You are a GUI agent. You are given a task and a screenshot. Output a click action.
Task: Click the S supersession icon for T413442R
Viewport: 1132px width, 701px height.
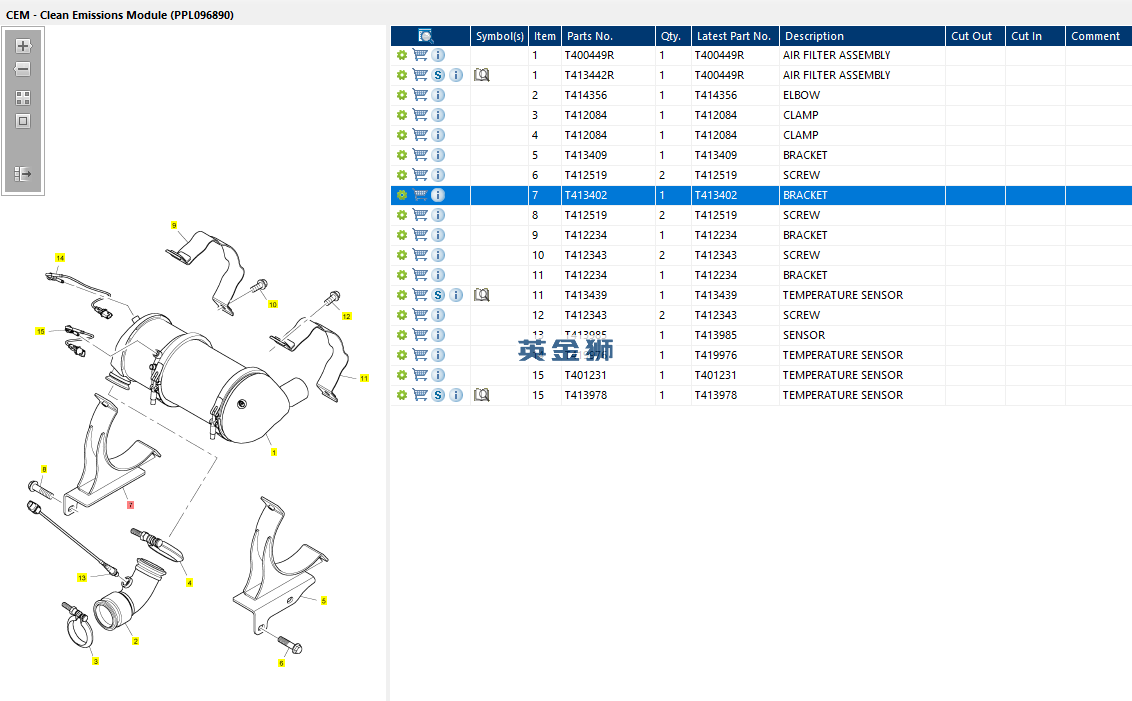tap(438, 75)
